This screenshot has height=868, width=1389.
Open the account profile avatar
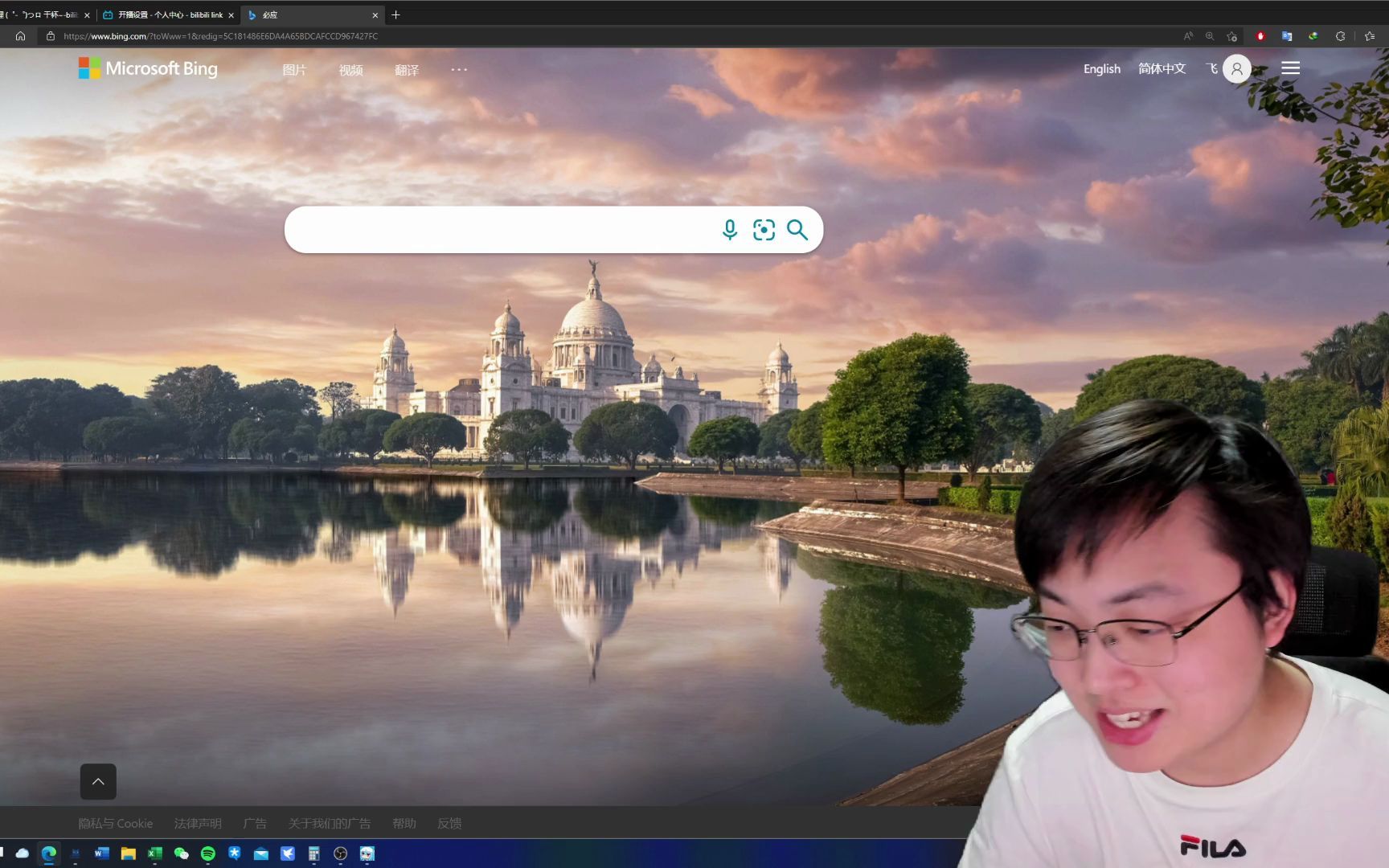tap(1237, 69)
